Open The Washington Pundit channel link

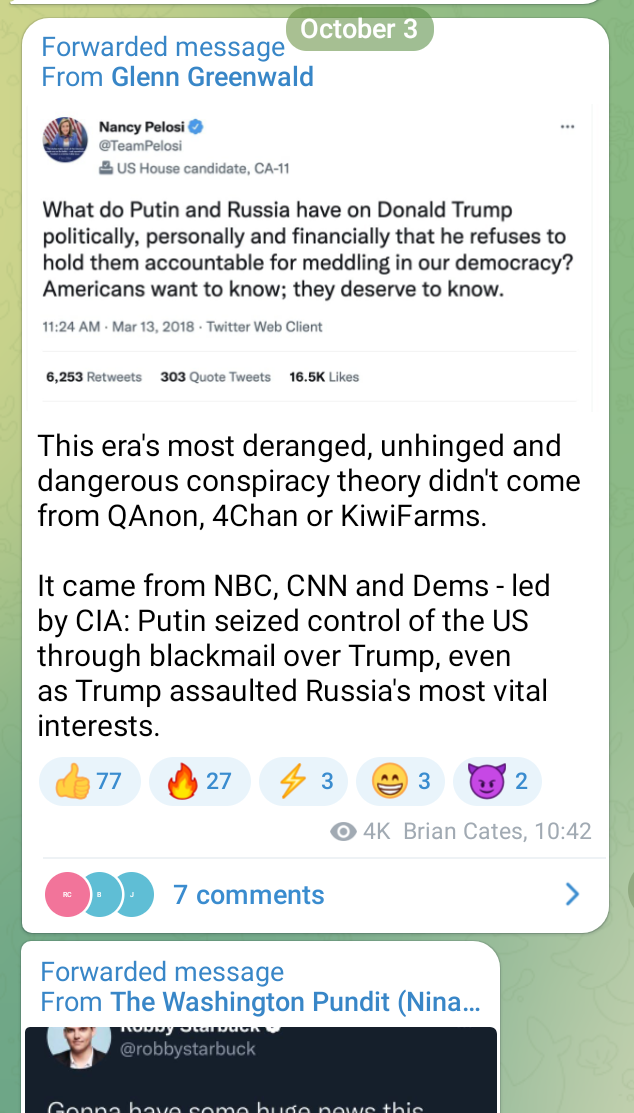click(295, 1001)
